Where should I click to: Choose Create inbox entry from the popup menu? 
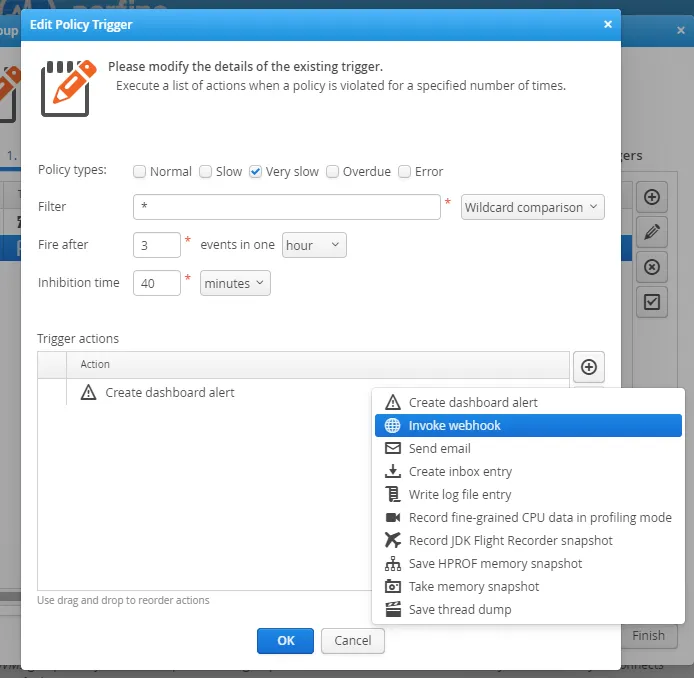528,471
